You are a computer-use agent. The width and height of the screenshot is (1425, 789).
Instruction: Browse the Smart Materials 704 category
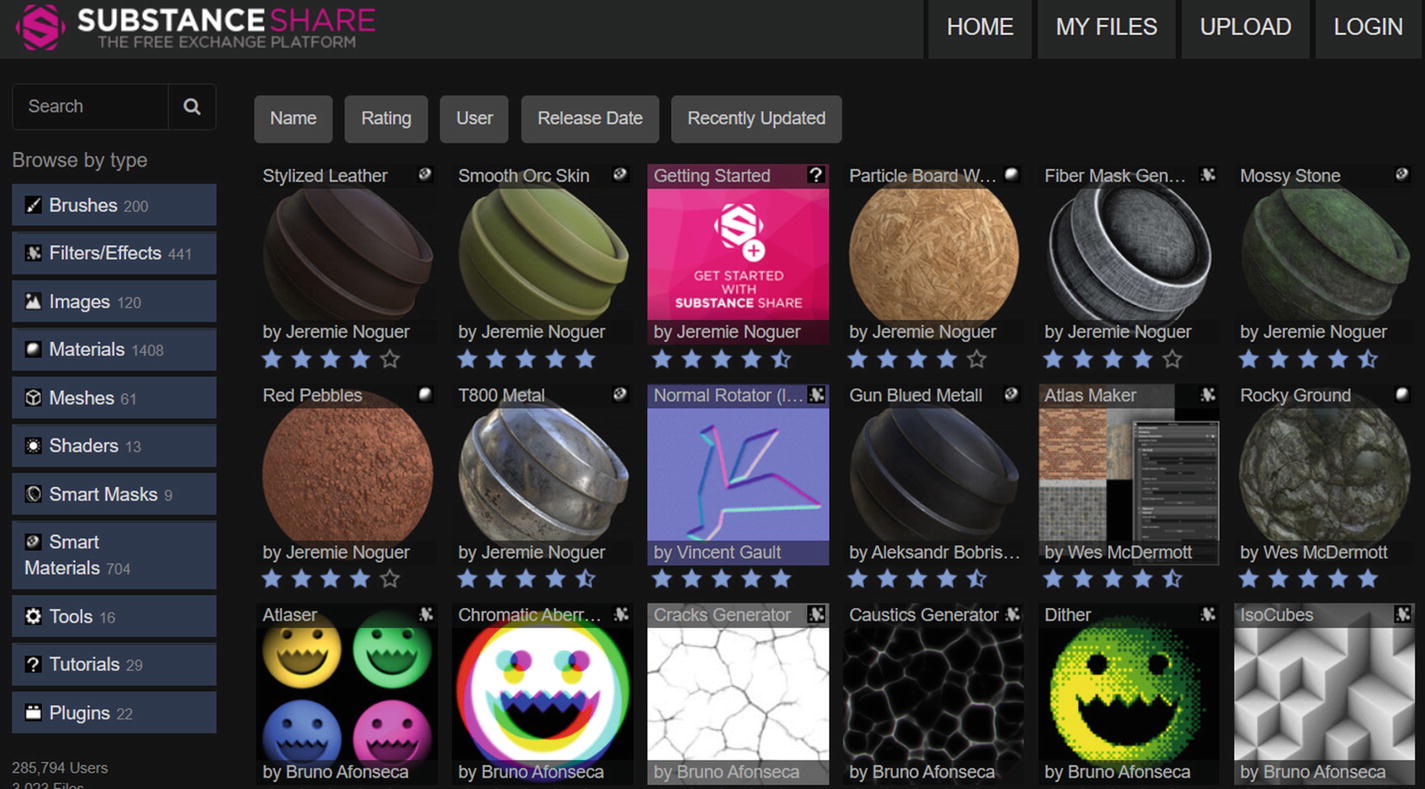[x=114, y=555]
